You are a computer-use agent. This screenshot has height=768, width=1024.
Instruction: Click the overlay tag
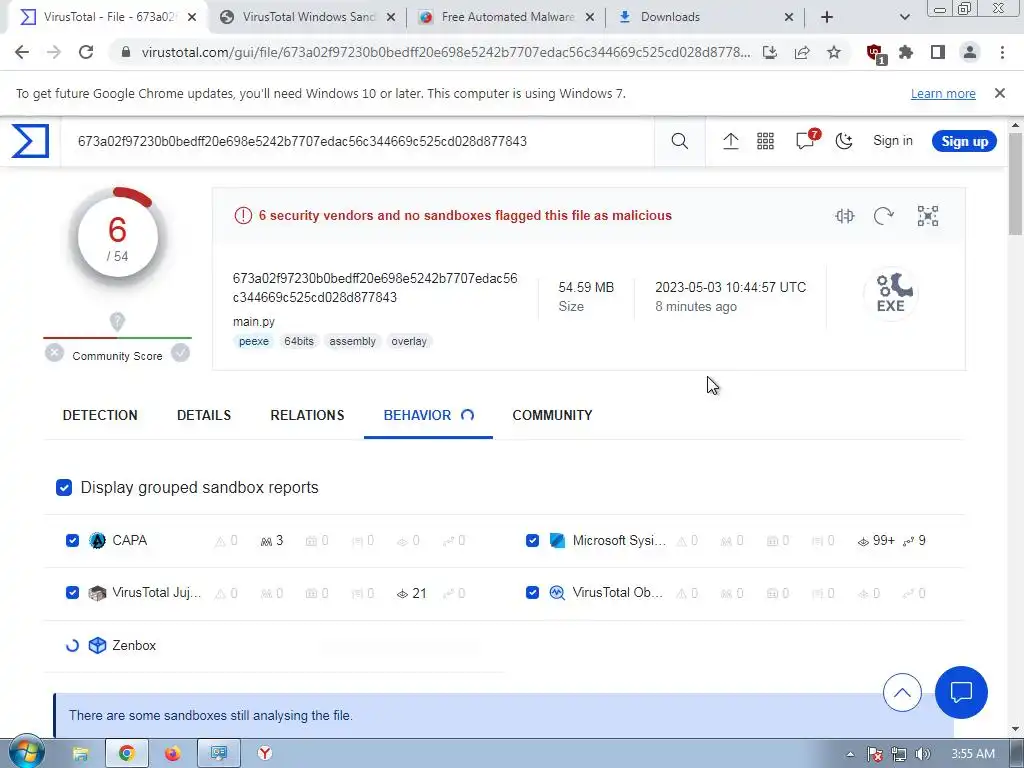click(409, 342)
